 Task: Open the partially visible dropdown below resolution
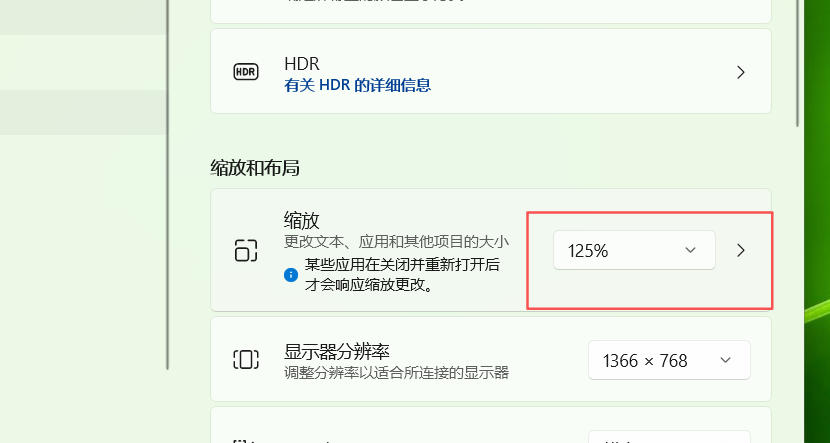pos(669,436)
